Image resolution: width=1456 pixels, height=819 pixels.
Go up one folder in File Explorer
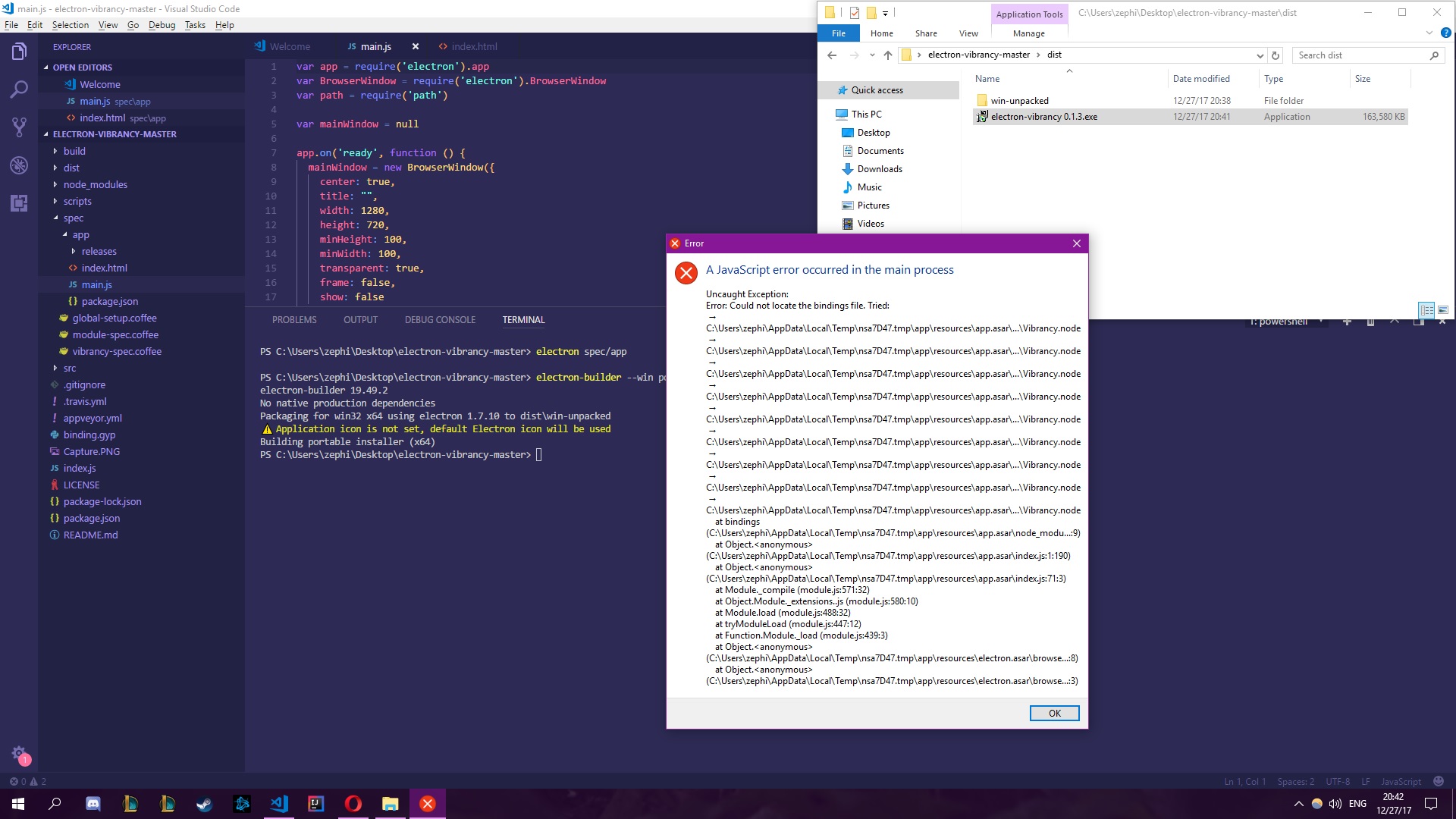pos(888,55)
